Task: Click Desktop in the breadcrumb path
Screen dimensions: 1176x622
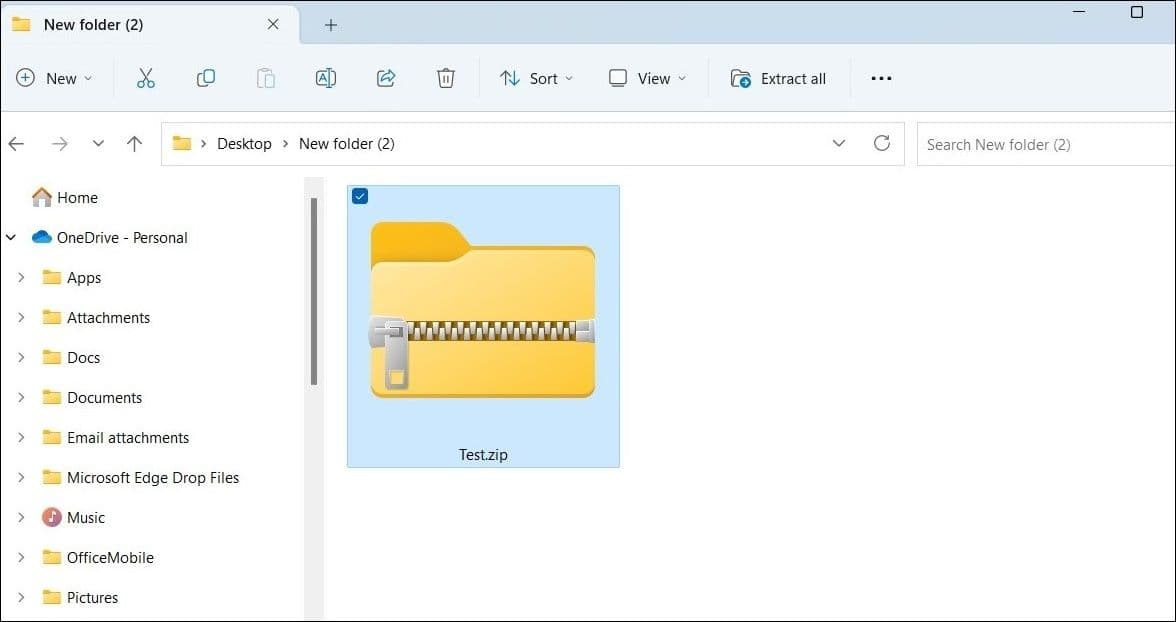Action: pyautogui.click(x=244, y=143)
